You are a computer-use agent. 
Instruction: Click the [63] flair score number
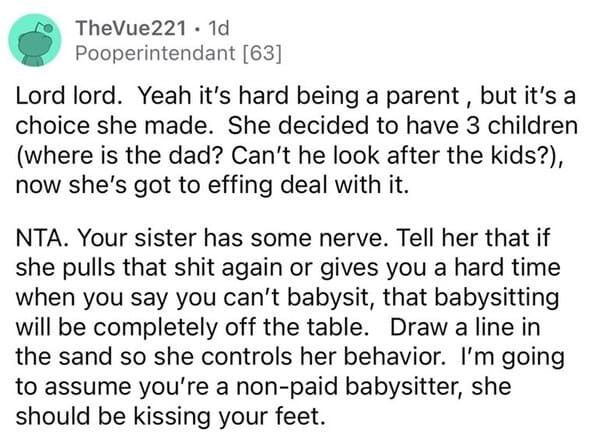(262, 53)
